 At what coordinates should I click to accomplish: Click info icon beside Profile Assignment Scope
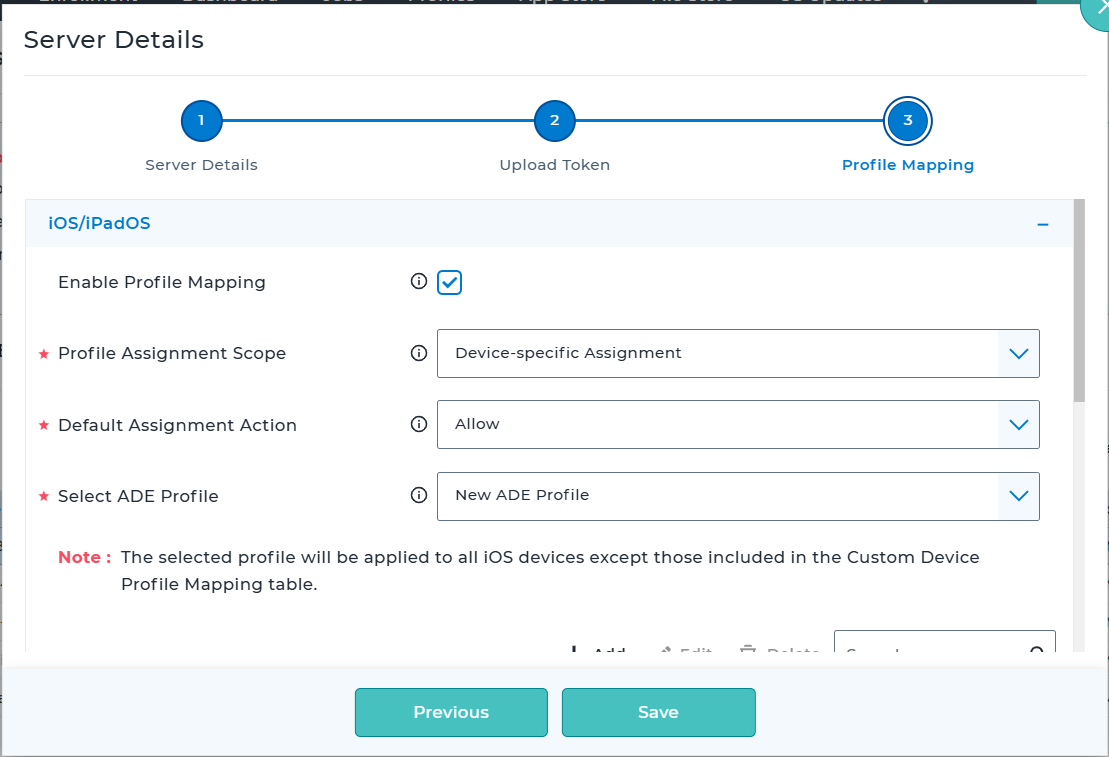(419, 353)
